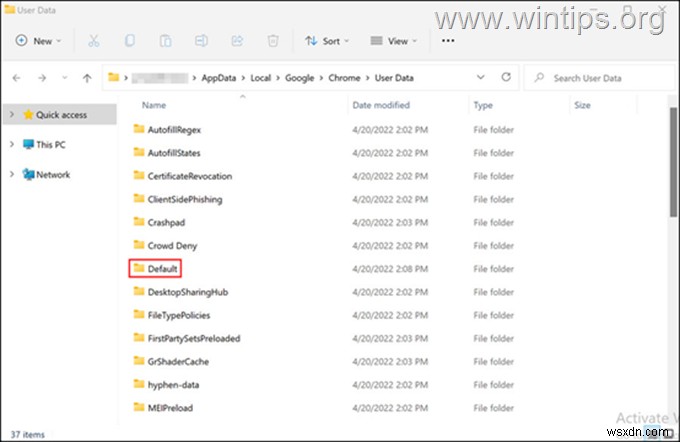Image resolution: width=680 pixels, height=442 pixels.
Task: Select the hyphen-data folder
Action: pos(173,385)
